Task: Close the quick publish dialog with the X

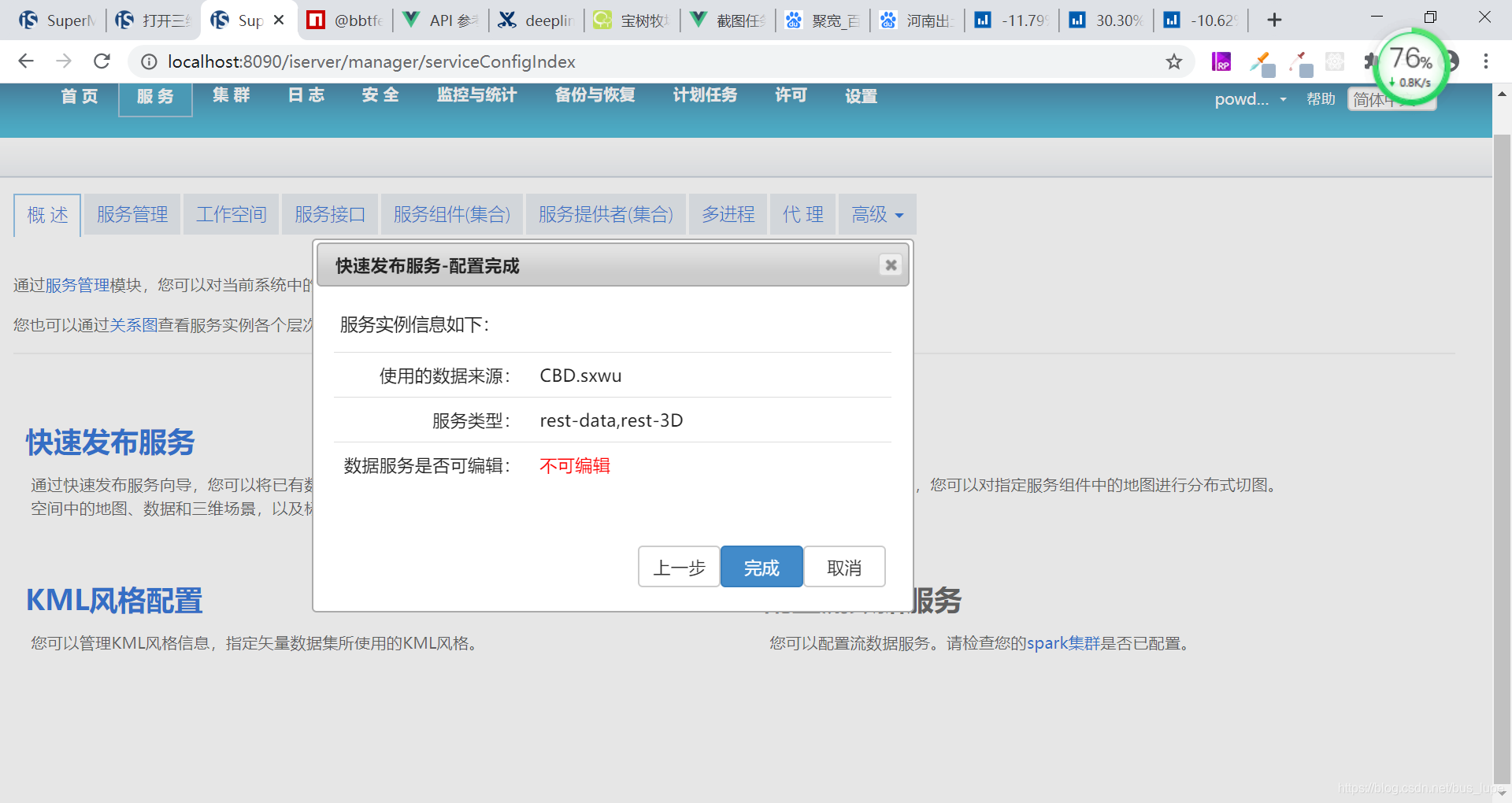Action: [891, 265]
